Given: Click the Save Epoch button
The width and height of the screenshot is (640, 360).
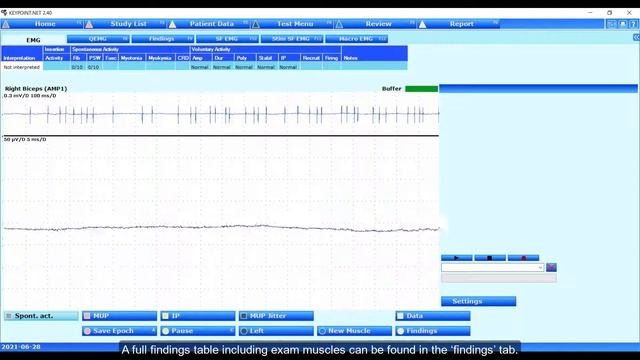Looking at the screenshot, I should pyautogui.click(x=119, y=331).
